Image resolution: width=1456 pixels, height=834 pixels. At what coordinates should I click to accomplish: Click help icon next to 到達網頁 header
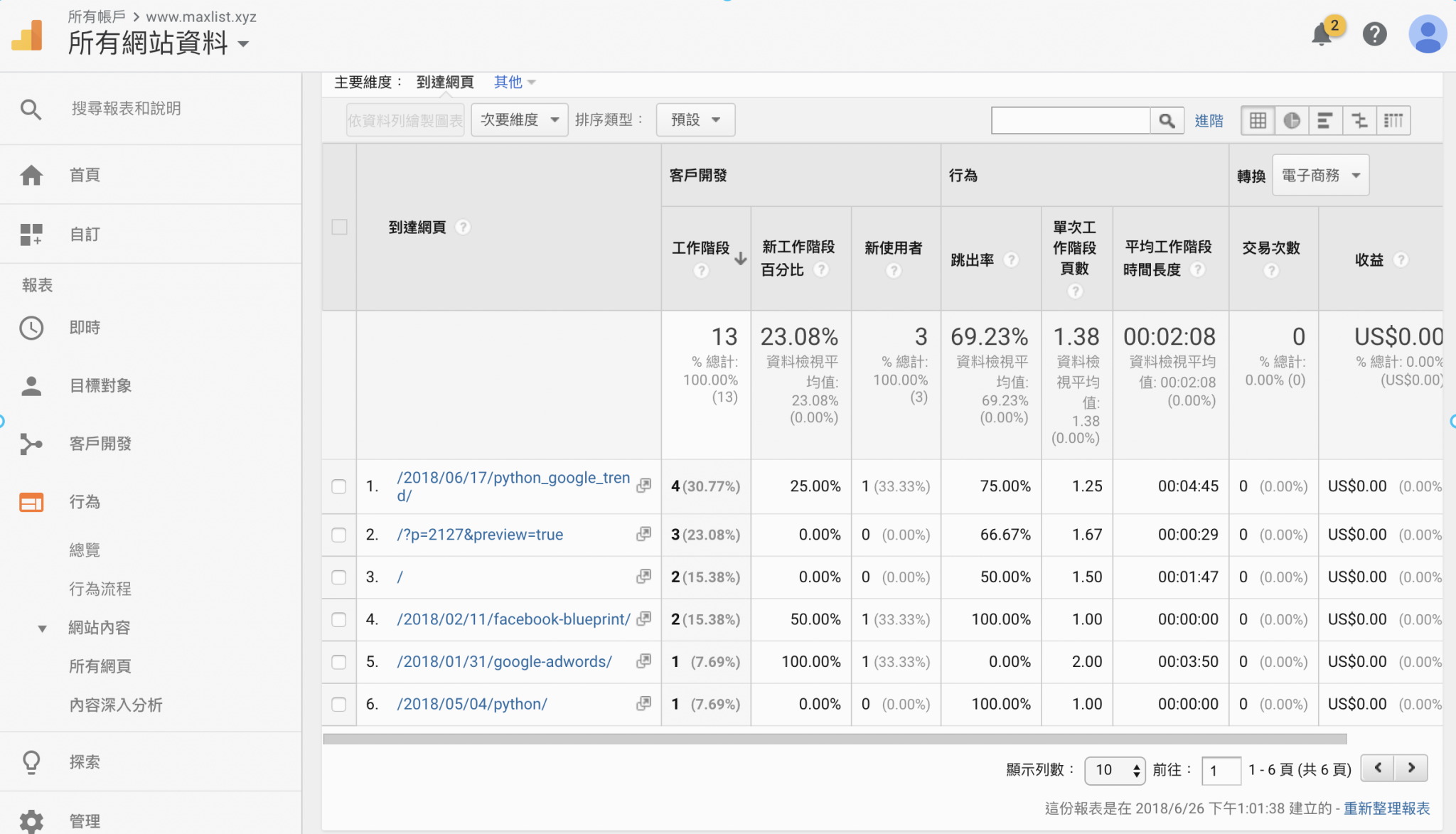[x=463, y=227]
